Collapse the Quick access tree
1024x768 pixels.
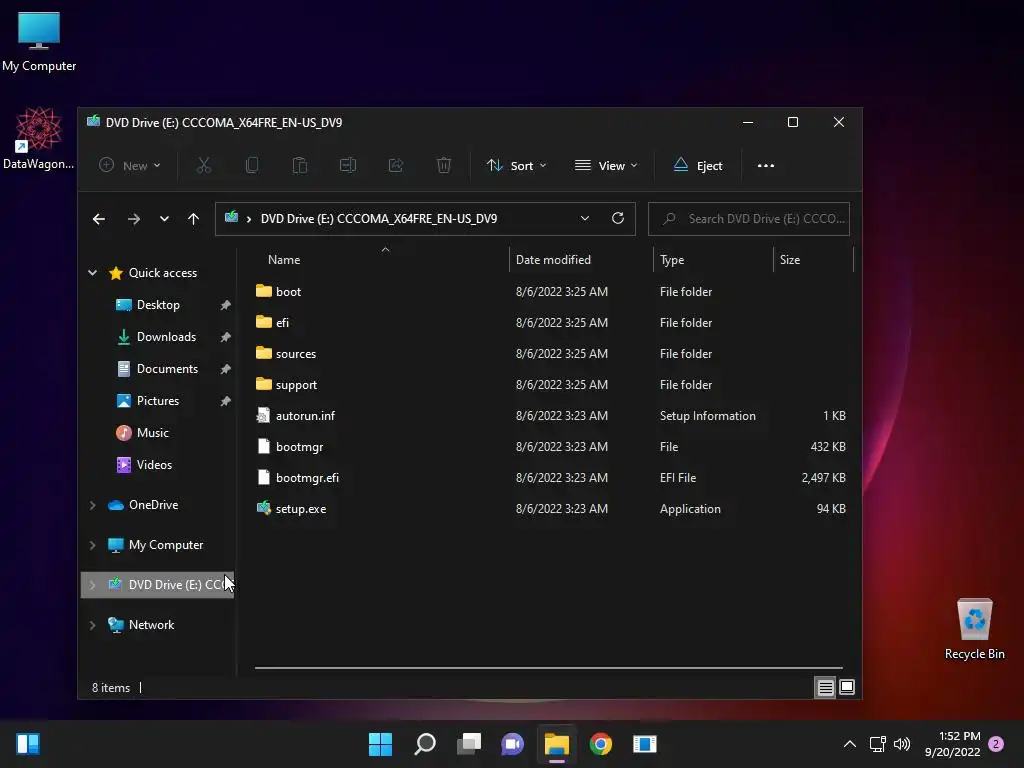[93, 273]
